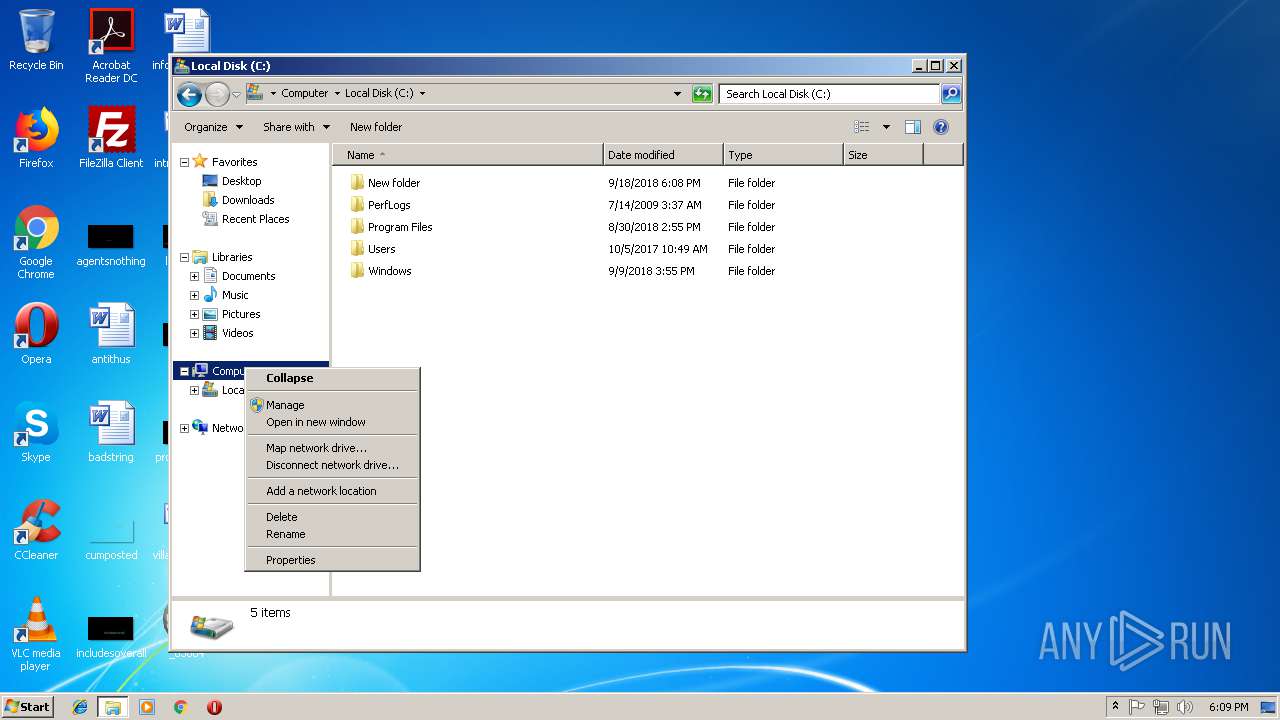This screenshot has width=1280, height=720.
Task: Open the volume speaker tray icon
Action: point(1185,707)
